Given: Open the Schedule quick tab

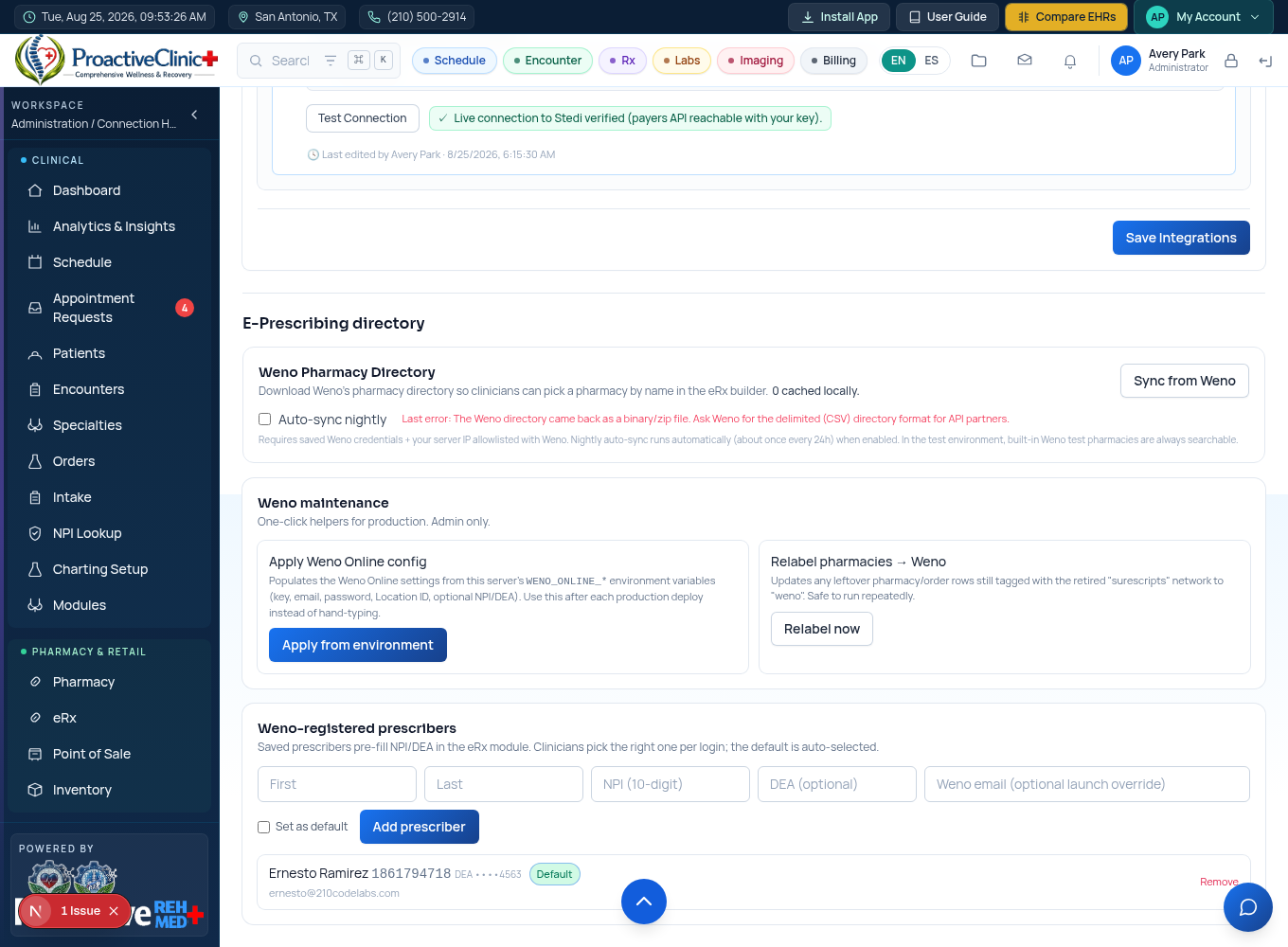Looking at the screenshot, I should 455,61.
